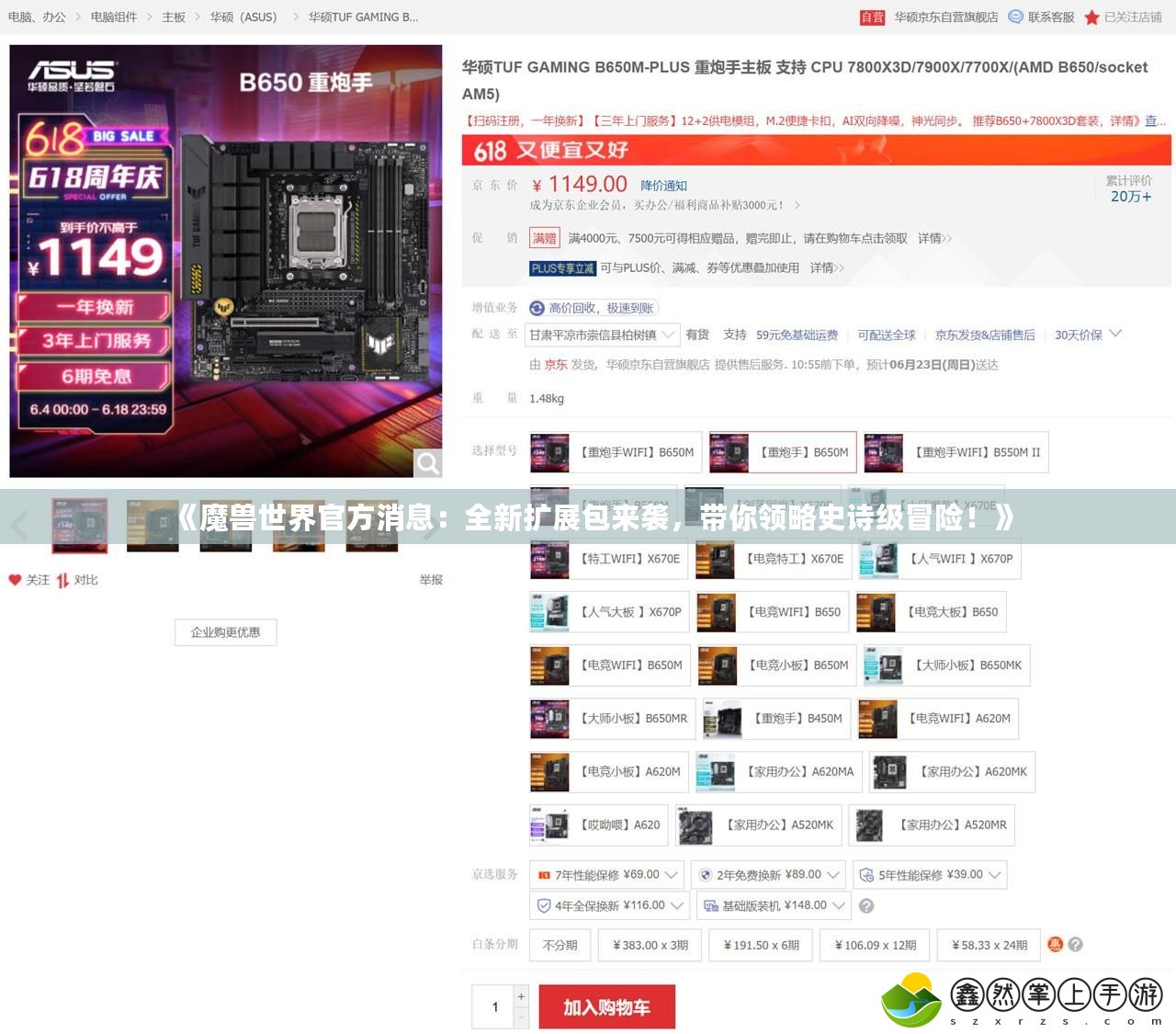This screenshot has height=1034, width=1176.
Task: Select the 【哎呦喂】A620 option
Action: click(x=599, y=825)
